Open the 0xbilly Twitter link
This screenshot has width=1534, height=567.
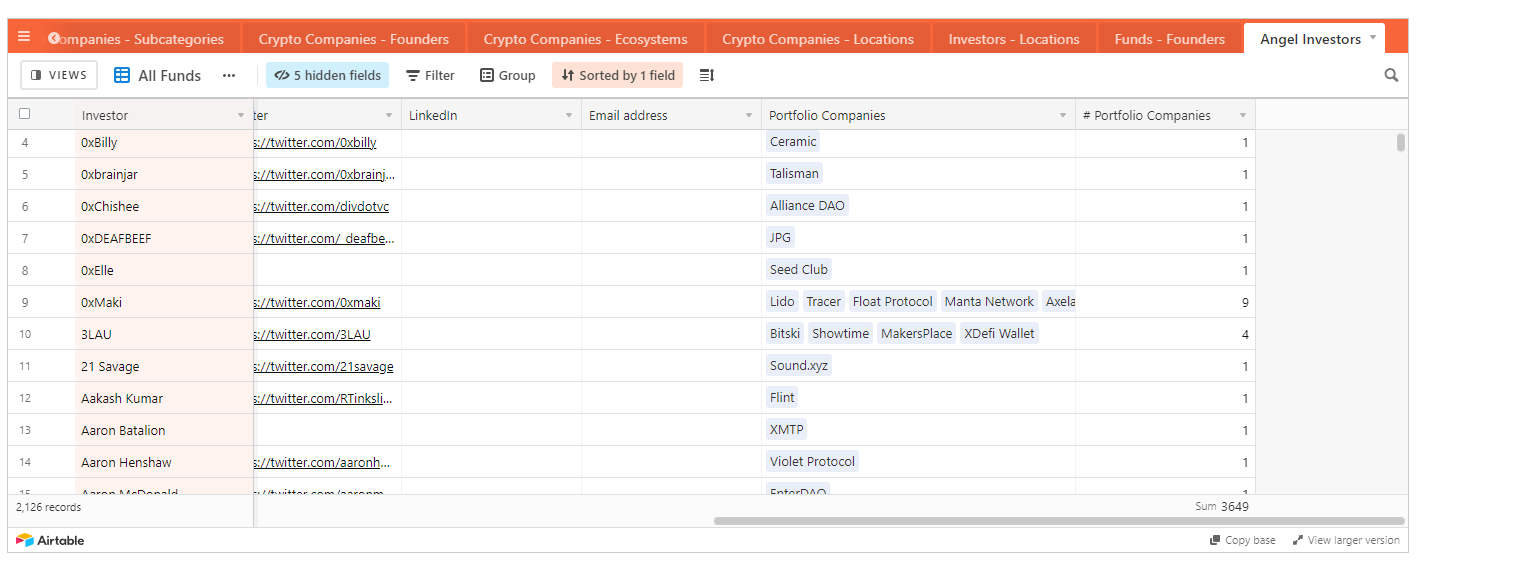click(x=315, y=142)
